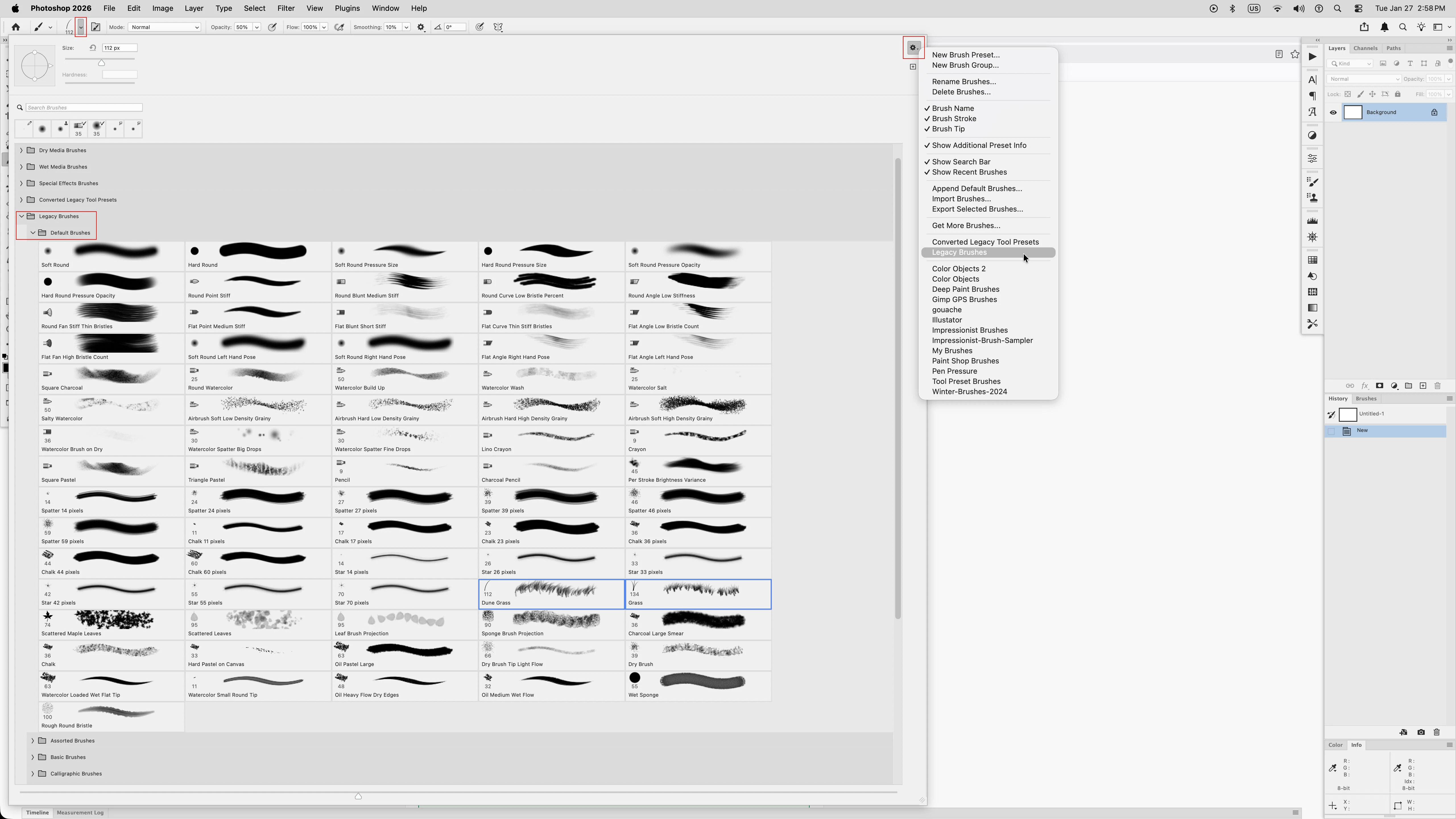Open the brush picker gear menu
This screenshot has height=819, width=1456.
tap(913, 48)
